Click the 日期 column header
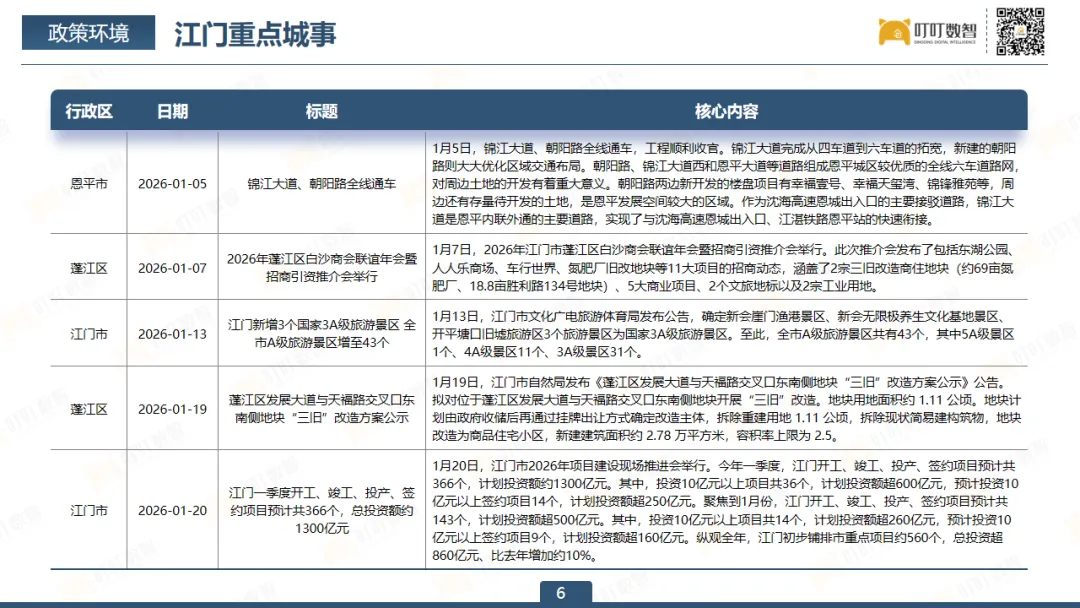 pyautogui.click(x=172, y=112)
